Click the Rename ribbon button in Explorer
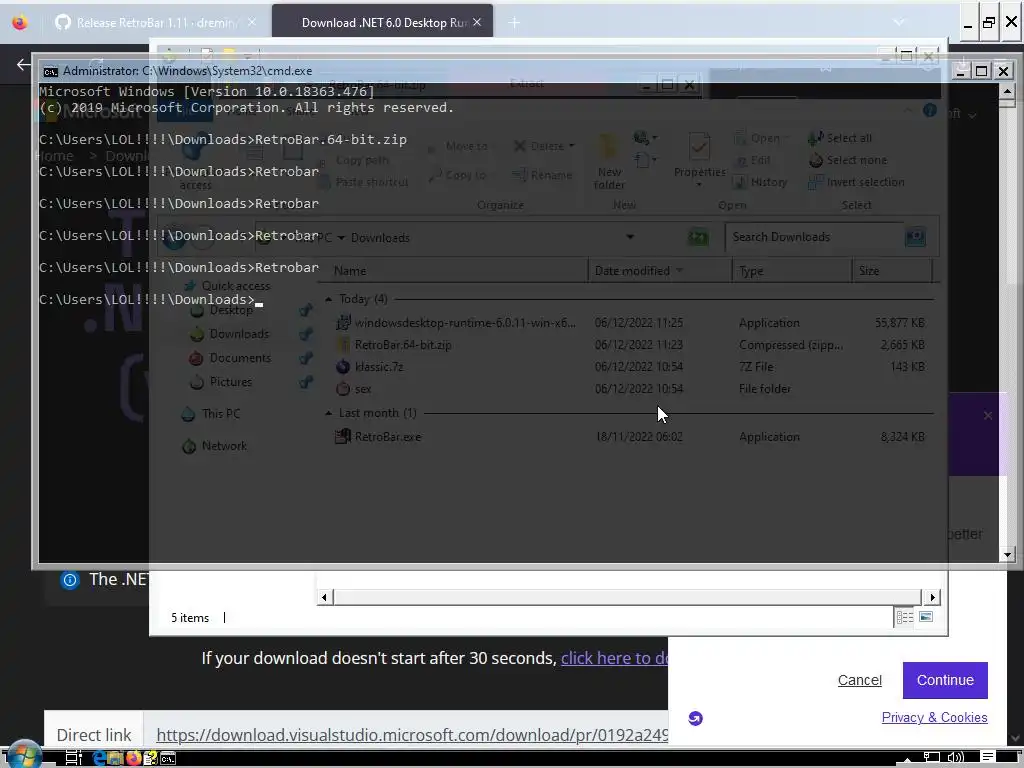This screenshot has width=1024, height=768. (x=542, y=175)
